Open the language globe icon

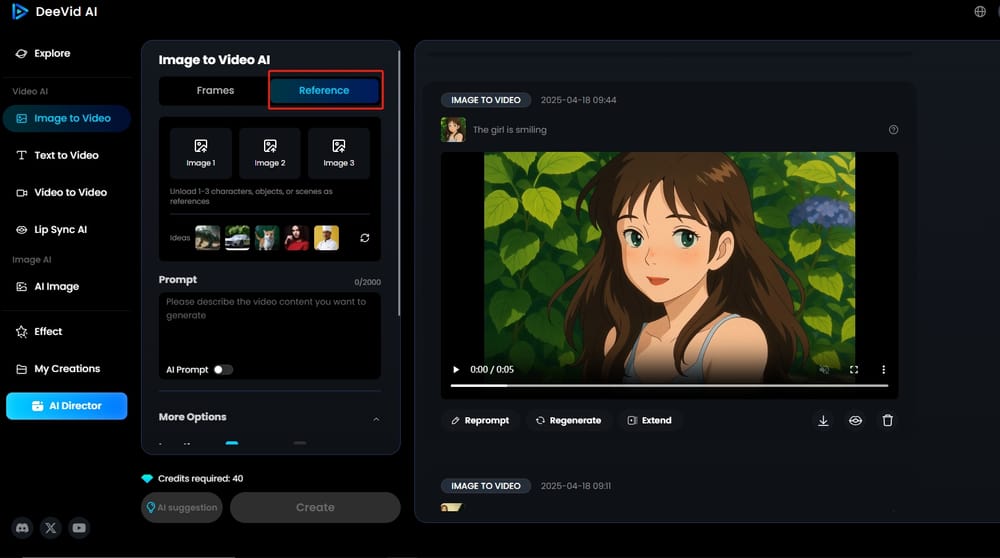coord(979,12)
